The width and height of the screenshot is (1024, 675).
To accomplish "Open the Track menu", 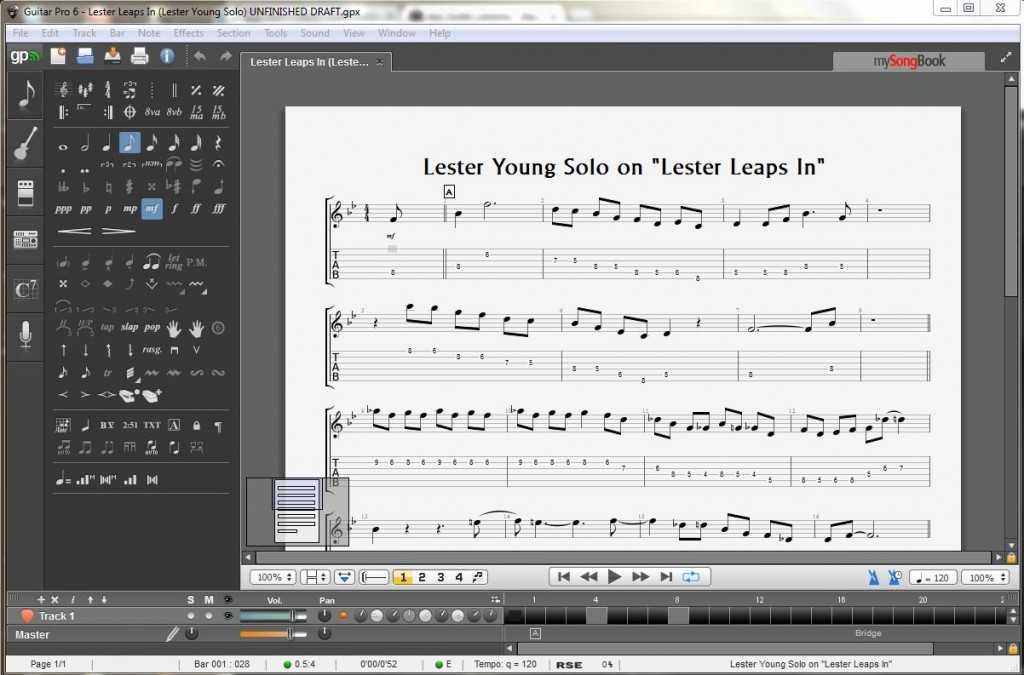I will point(84,33).
